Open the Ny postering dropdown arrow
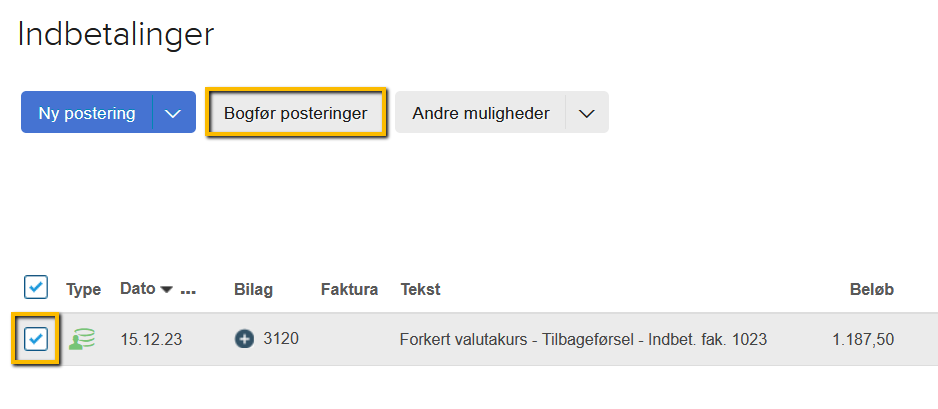The image size is (938, 409). (x=173, y=113)
